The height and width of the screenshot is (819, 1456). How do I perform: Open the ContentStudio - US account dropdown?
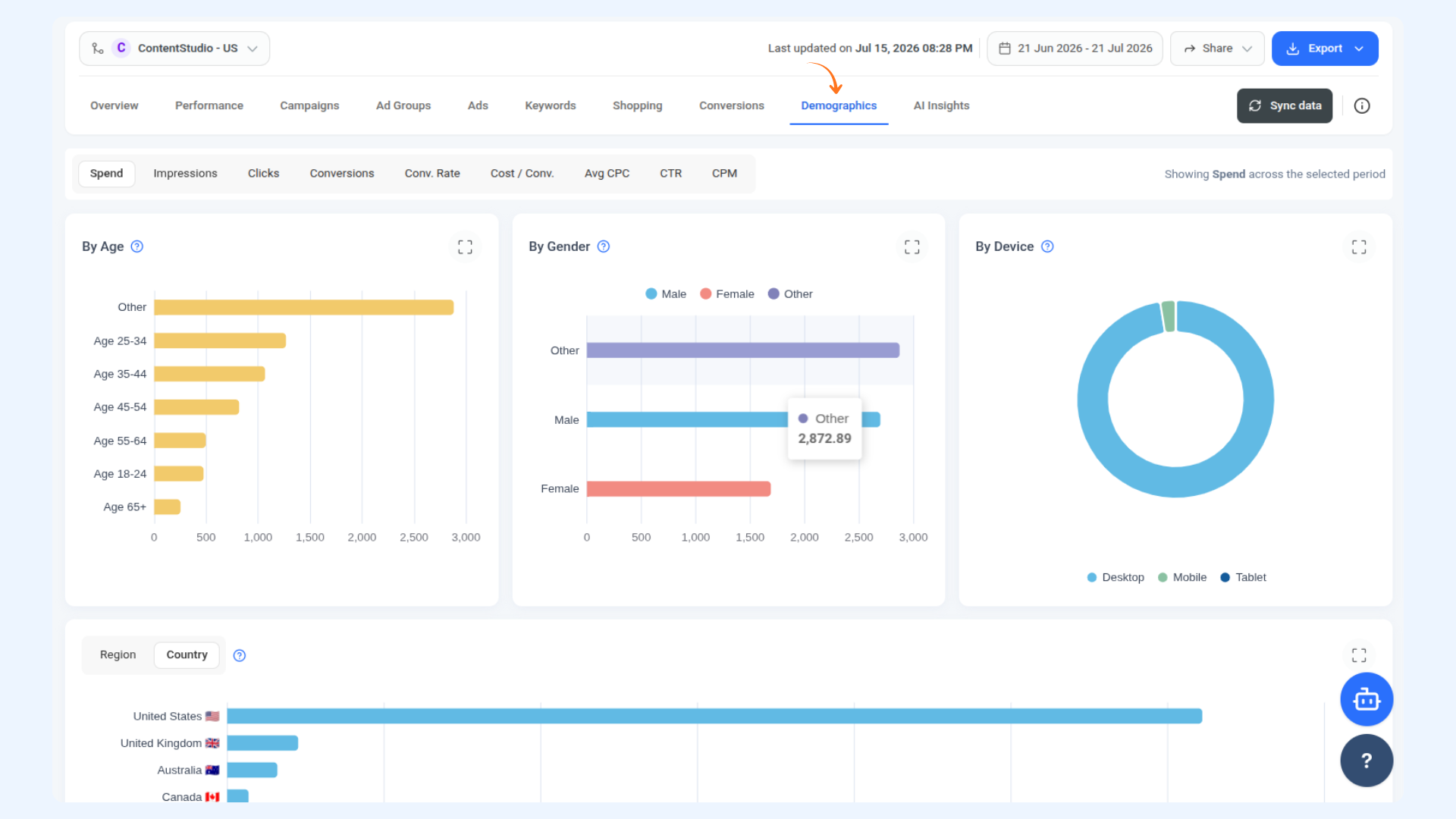(x=174, y=49)
